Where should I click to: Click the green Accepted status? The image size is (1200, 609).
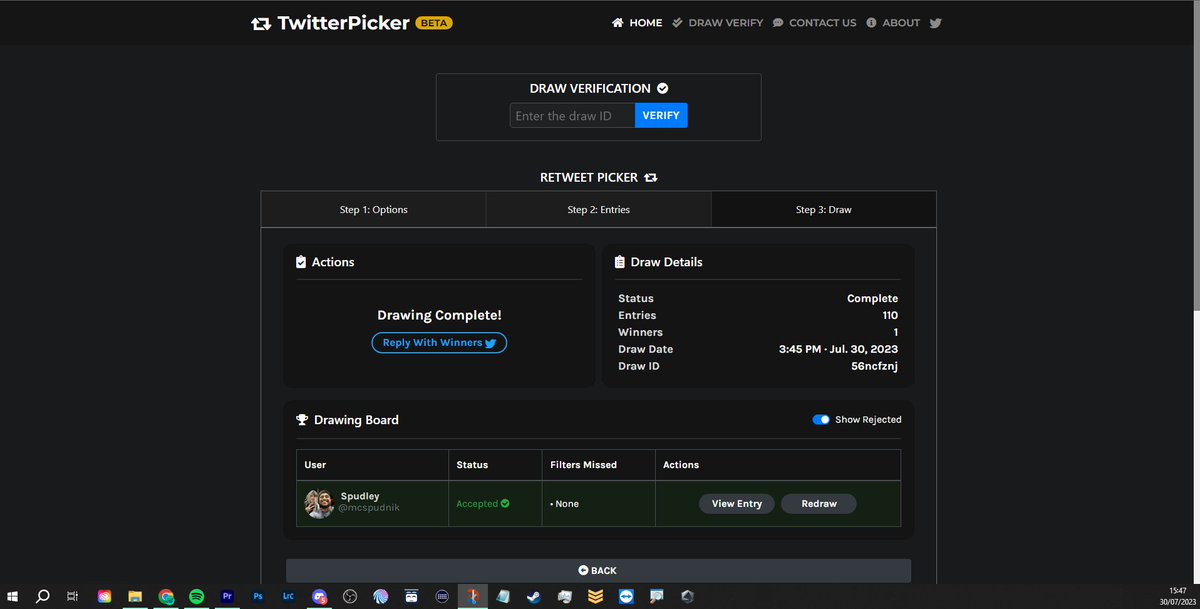tap(483, 504)
